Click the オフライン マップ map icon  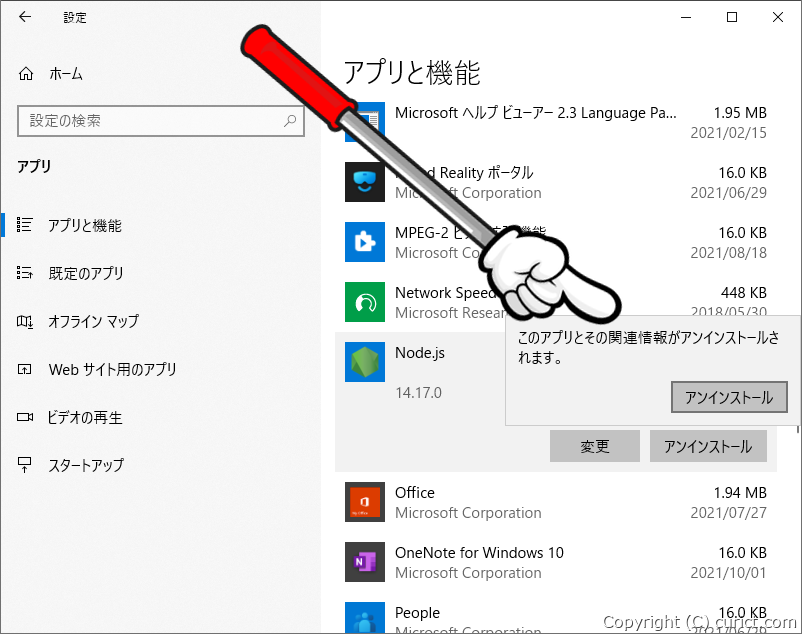tap(25, 321)
